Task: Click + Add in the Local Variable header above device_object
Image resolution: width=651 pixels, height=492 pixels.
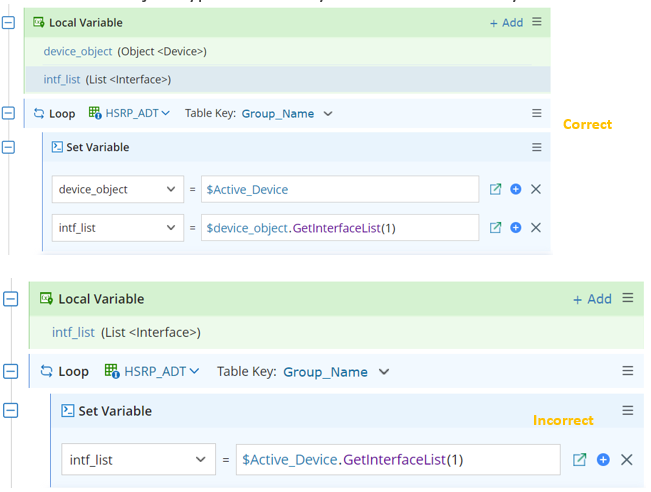Action: pos(506,22)
